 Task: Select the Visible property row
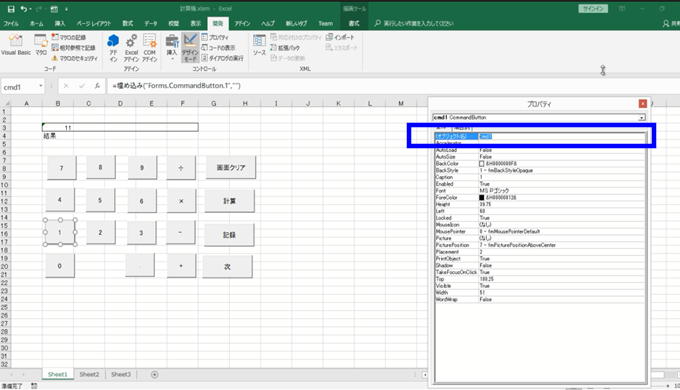click(x=540, y=286)
